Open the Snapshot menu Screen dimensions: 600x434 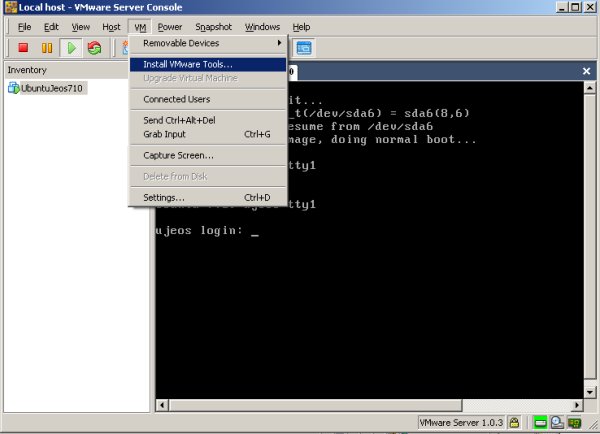pos(214,27)
